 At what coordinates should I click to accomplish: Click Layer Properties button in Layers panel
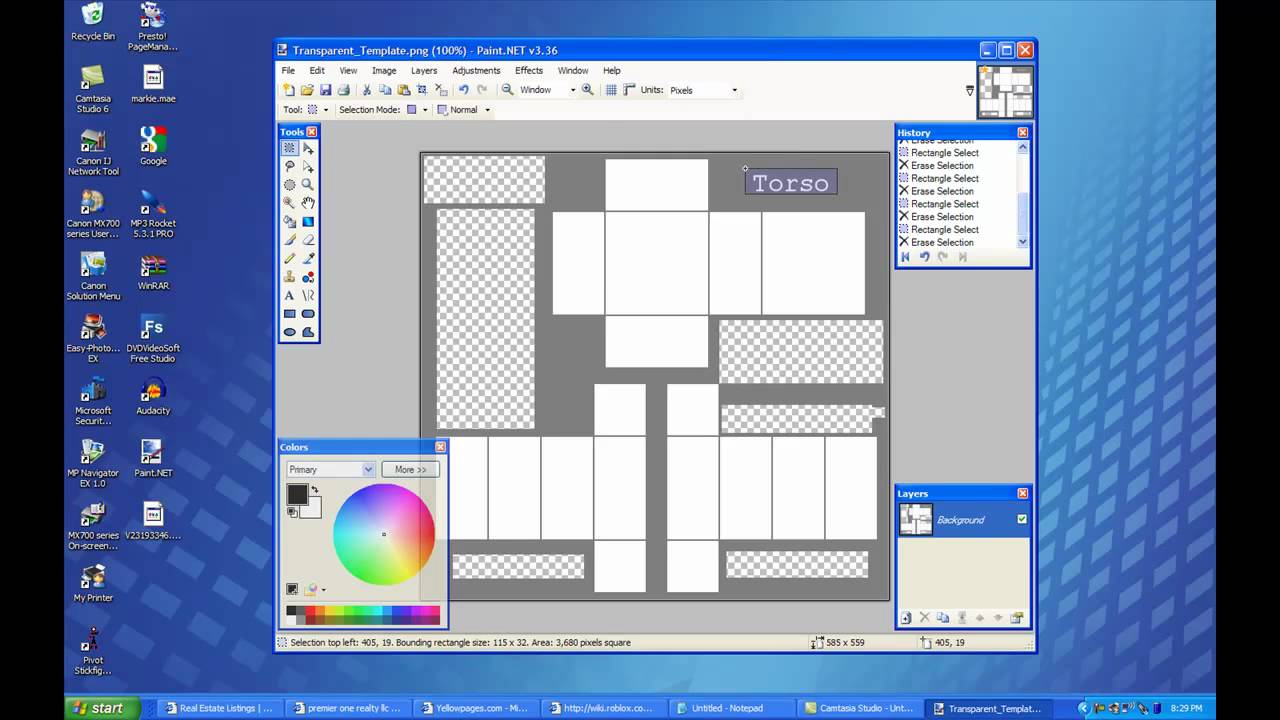[1017, 618]
